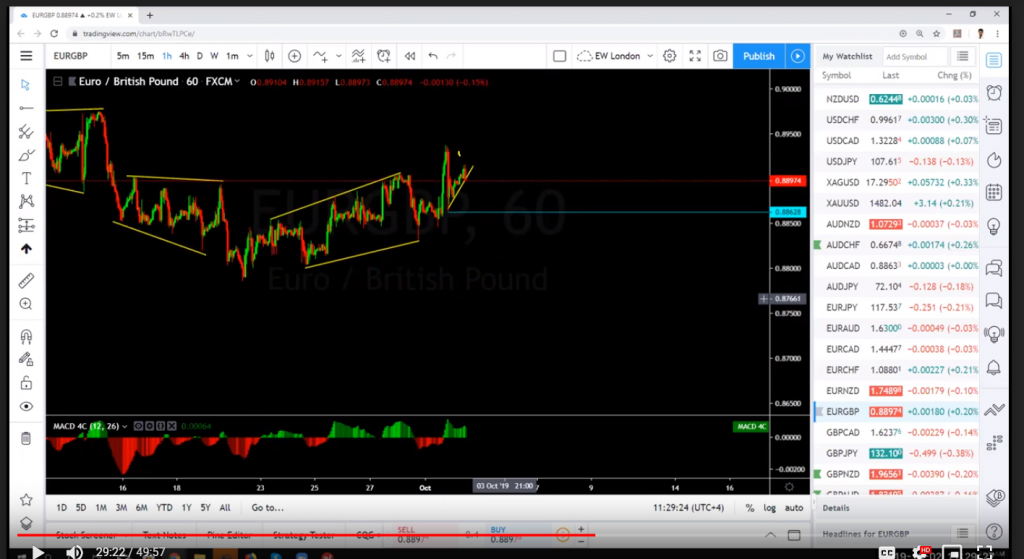The width and height of the screenshot is (1024, 559).
Task: Select the Arrow Up icon tool
Action: click(x=26, y=249)
